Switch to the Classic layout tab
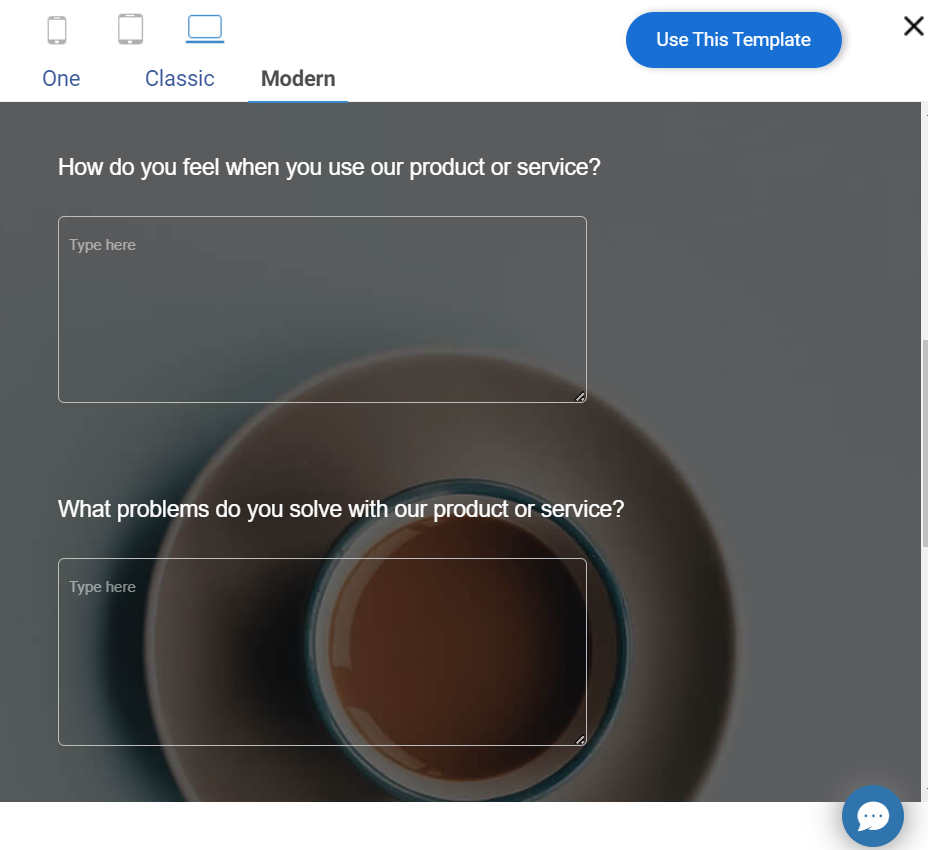The image size is (928, 850). (x=179, y=79)
